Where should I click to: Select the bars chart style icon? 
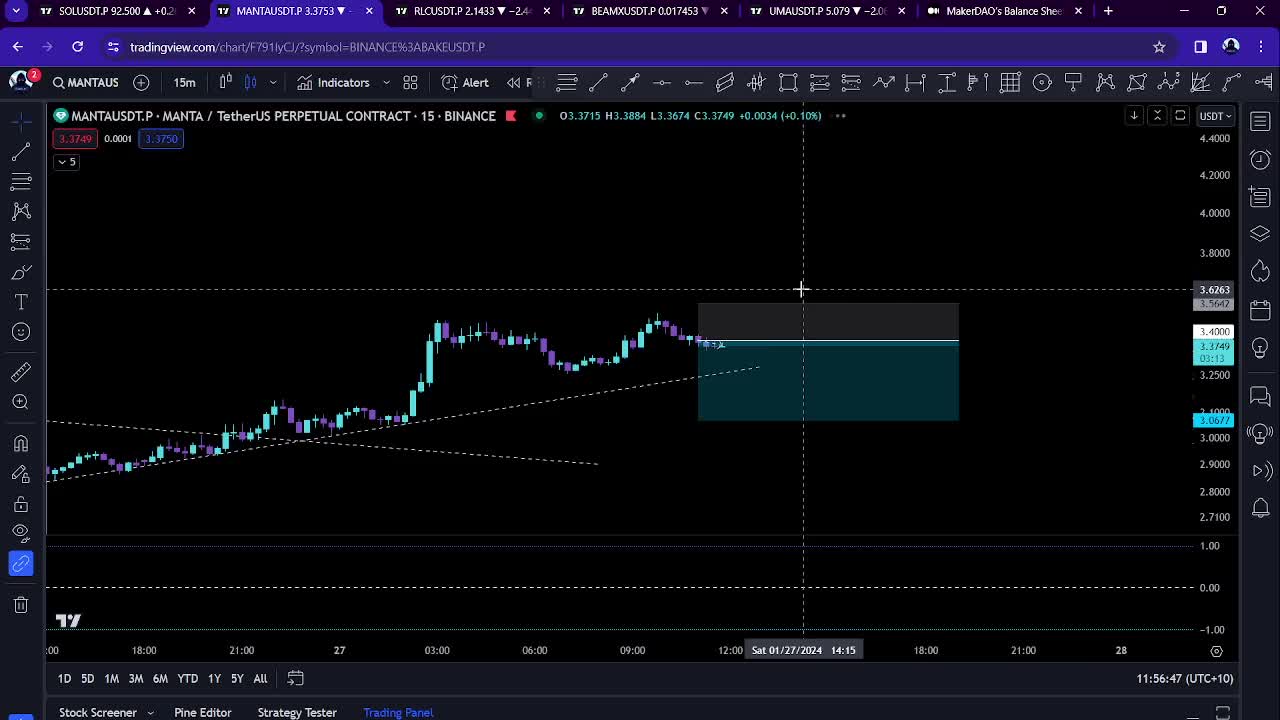pyautogui.click(x=226, y=82)
